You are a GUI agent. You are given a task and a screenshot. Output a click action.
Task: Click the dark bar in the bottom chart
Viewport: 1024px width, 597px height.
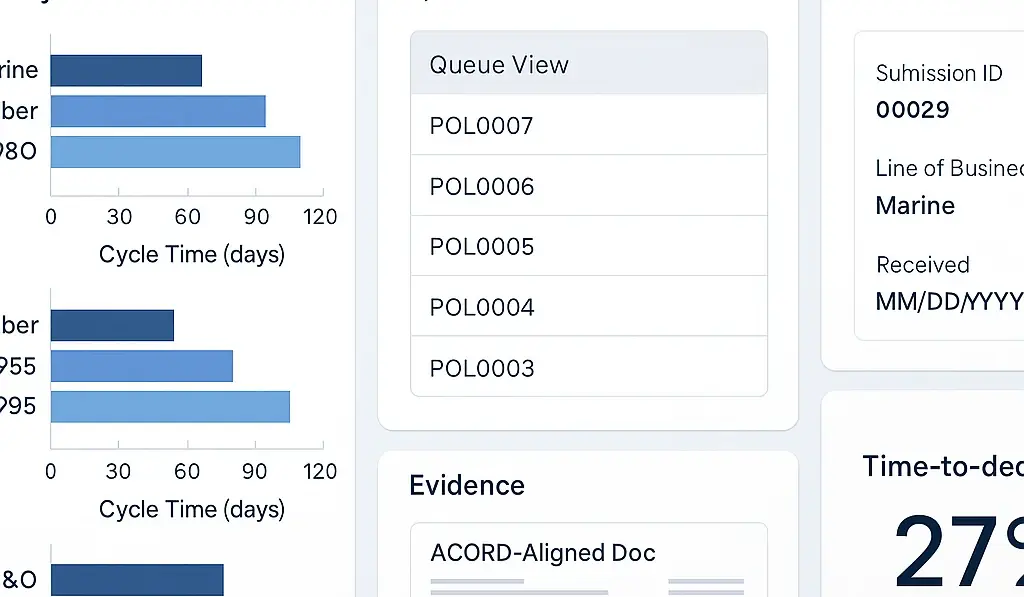[137, 580]
